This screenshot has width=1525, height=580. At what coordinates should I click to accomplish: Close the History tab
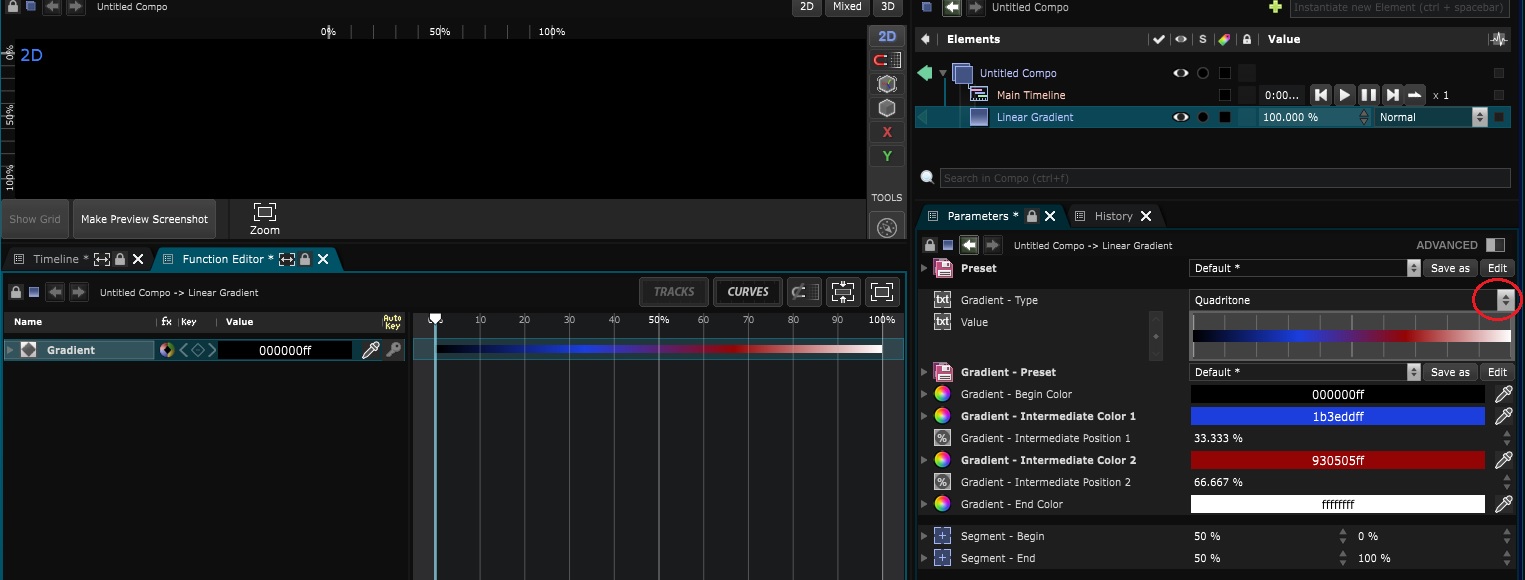[1146, 216]
